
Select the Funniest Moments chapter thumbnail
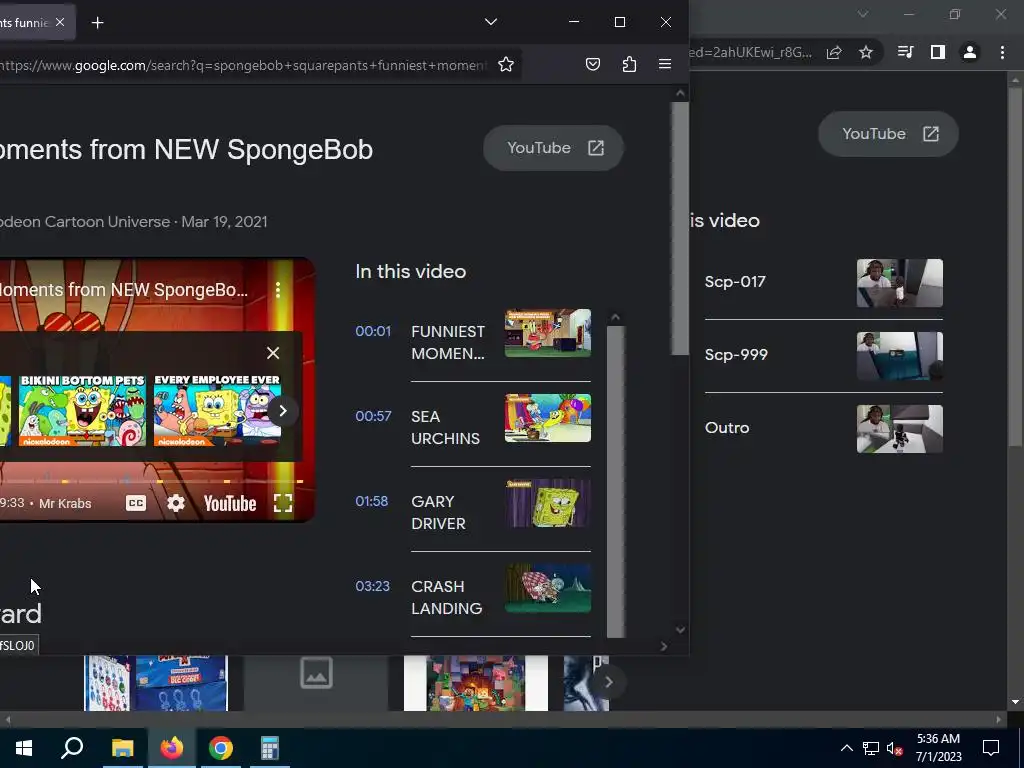click(548, 333)
